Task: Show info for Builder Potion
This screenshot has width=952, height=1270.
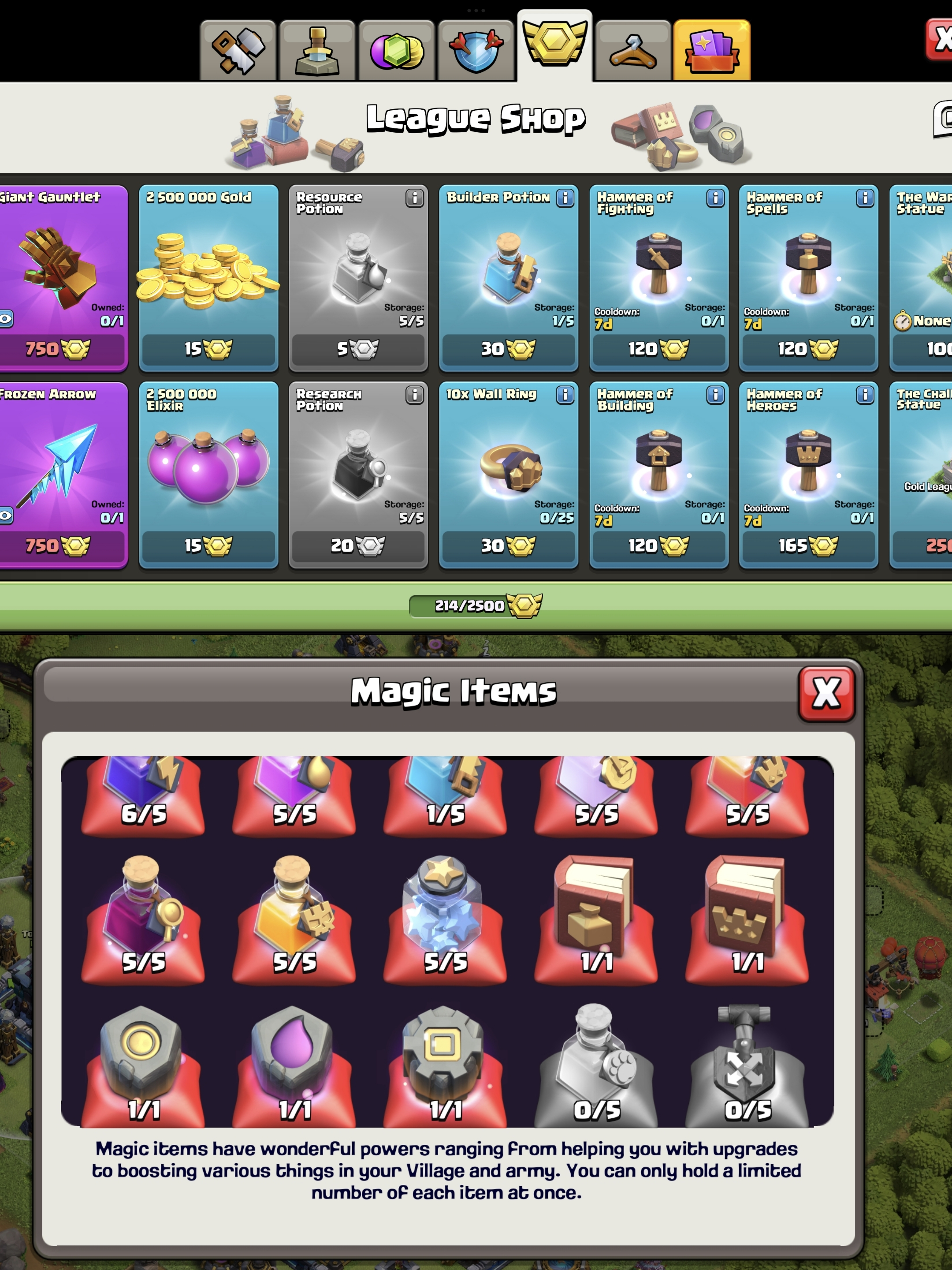Action: point(565,198)
